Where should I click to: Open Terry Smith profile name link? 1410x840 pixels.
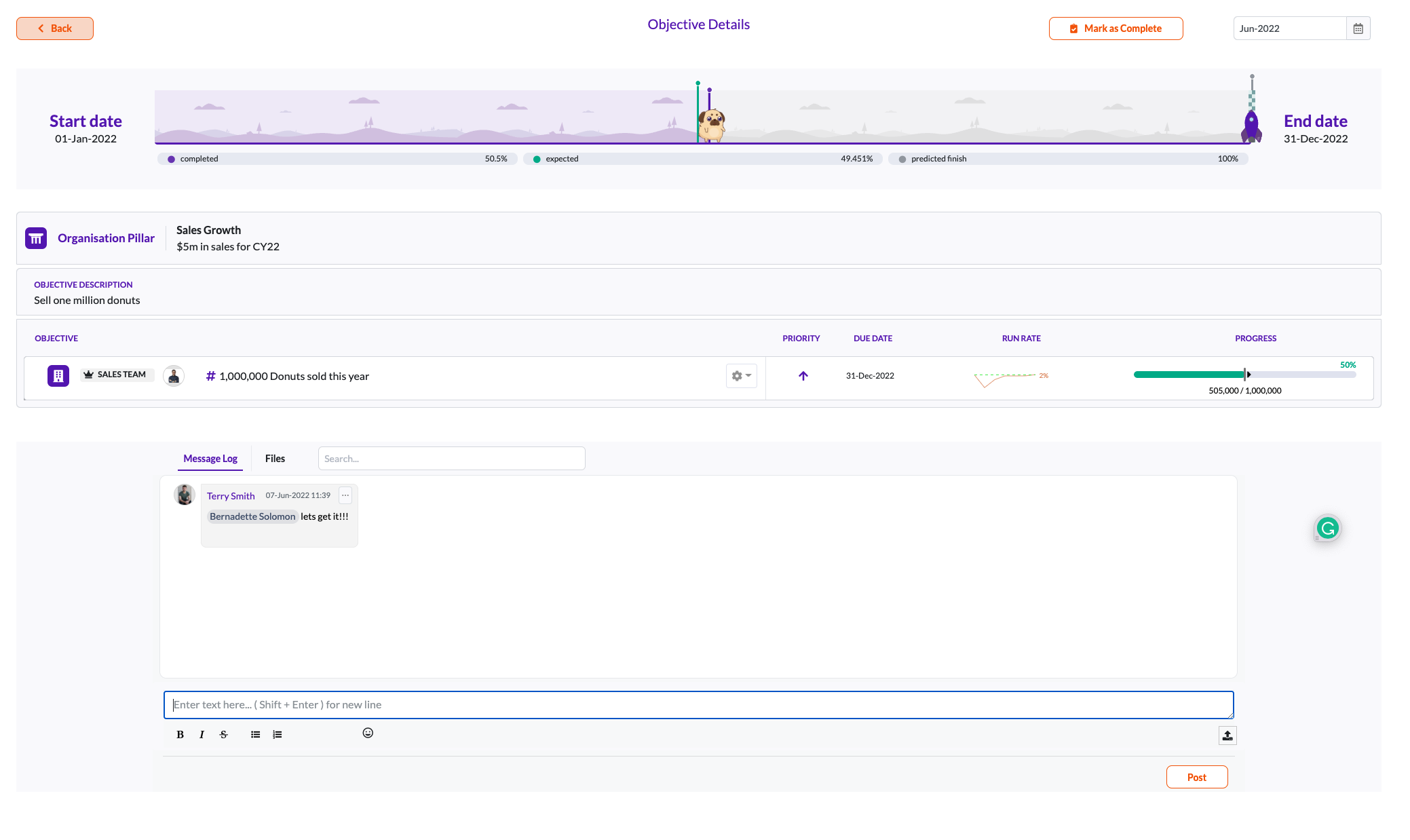pos(231,496)
